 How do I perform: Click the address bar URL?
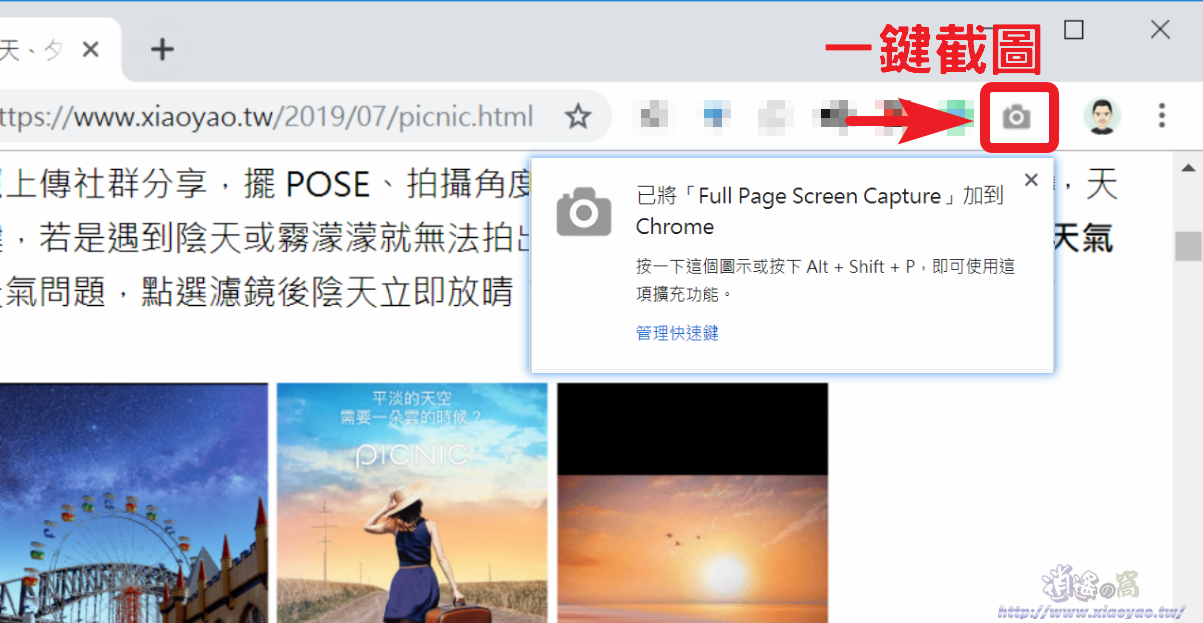pyautogui.click(x=267, y=117)
